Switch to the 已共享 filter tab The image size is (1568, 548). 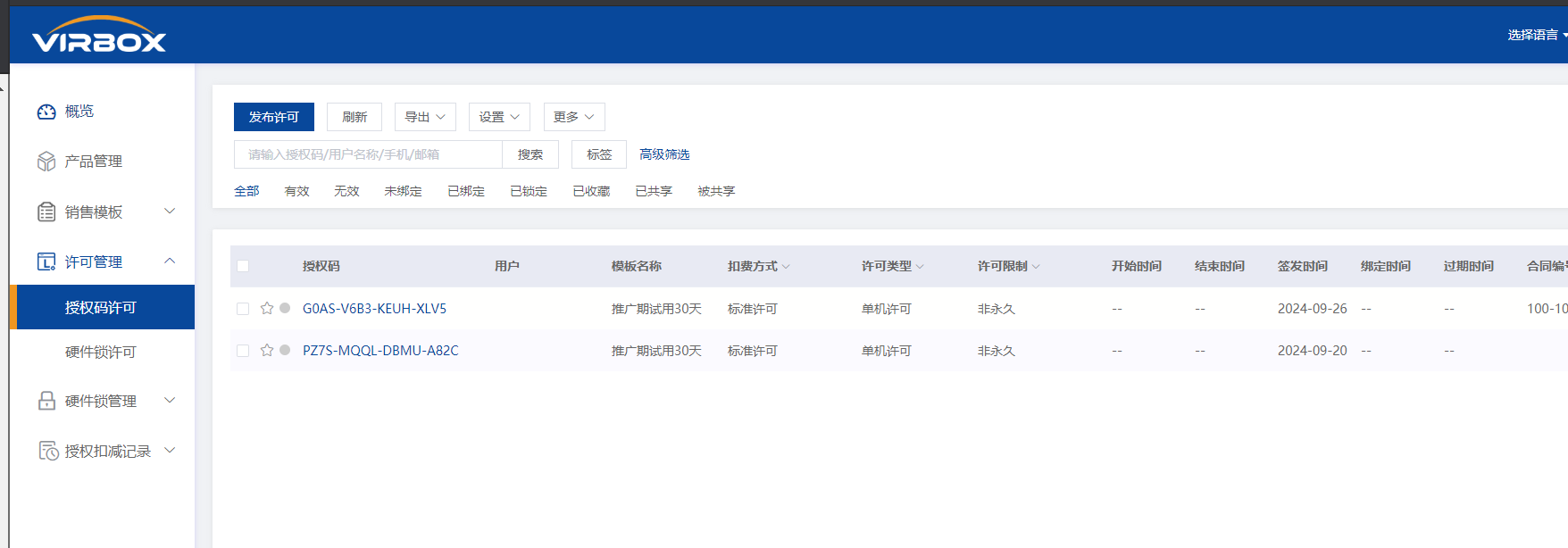(x=654, y=191)
